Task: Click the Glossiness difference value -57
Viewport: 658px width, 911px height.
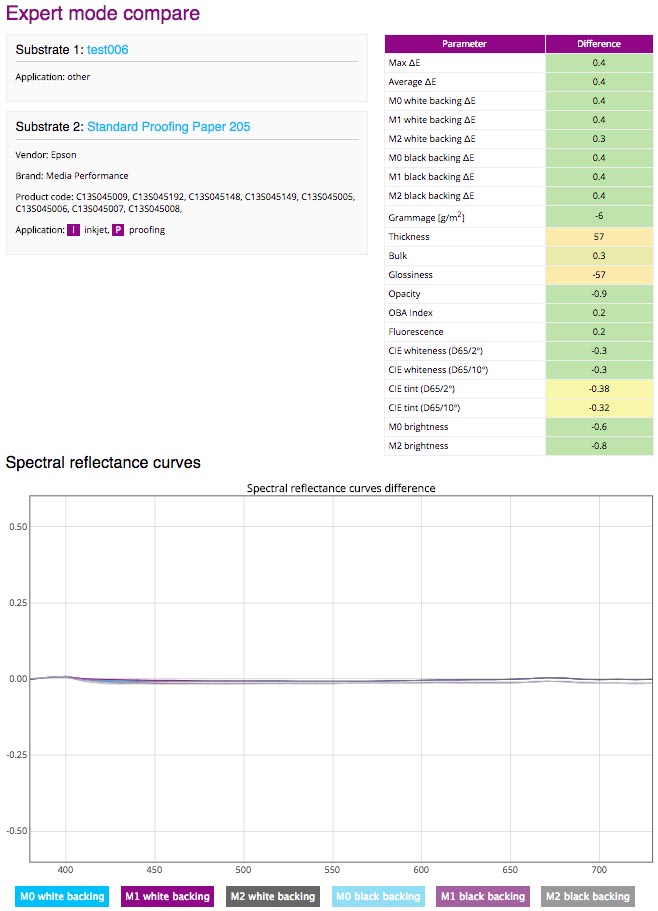Action: 599,275
